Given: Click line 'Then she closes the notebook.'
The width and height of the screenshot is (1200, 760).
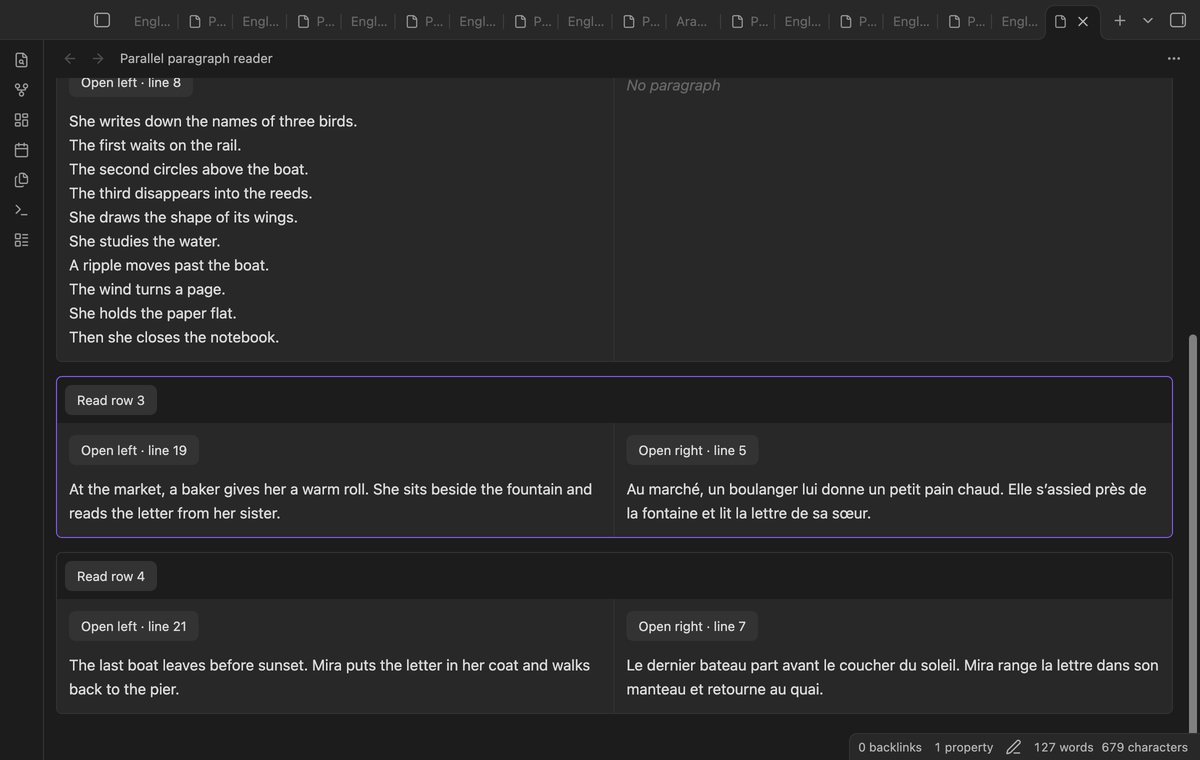Looking at the screenshot, I should (x=174, y=337).
